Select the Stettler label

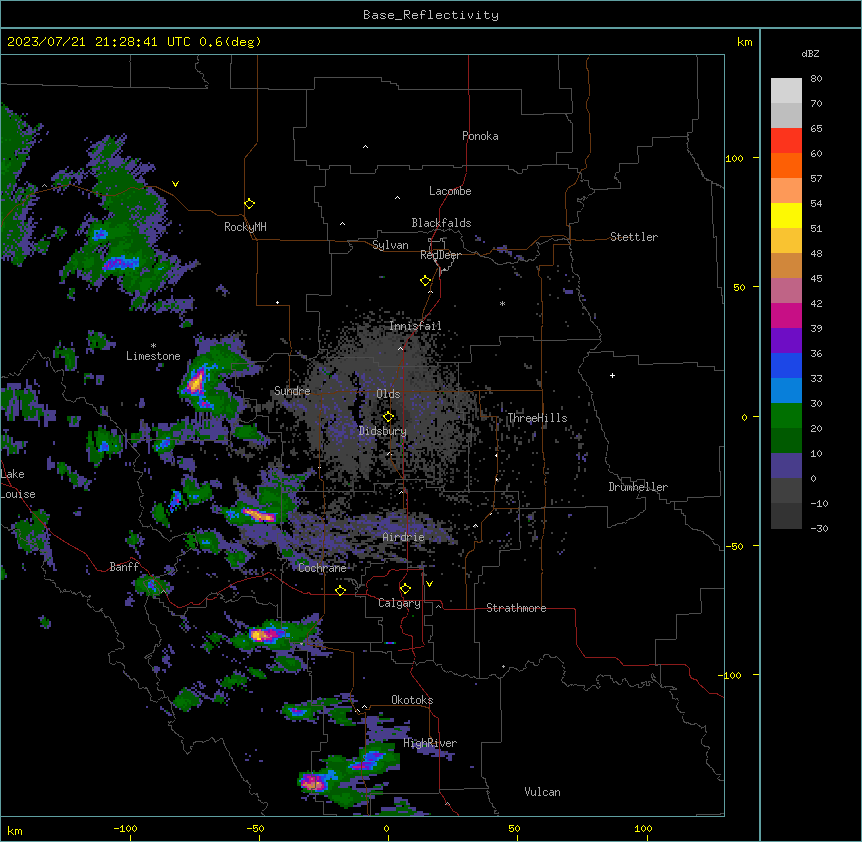pos(634,237)
